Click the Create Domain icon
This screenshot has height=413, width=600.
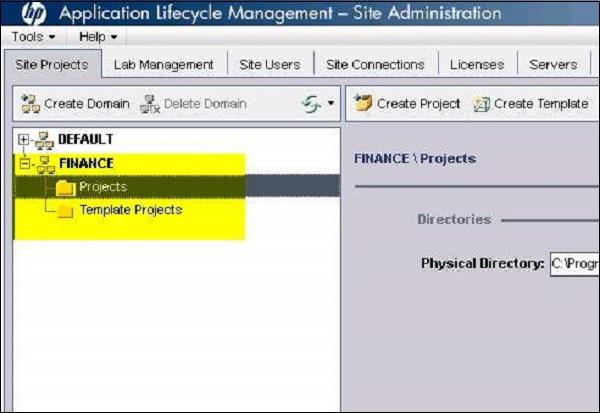30,104
